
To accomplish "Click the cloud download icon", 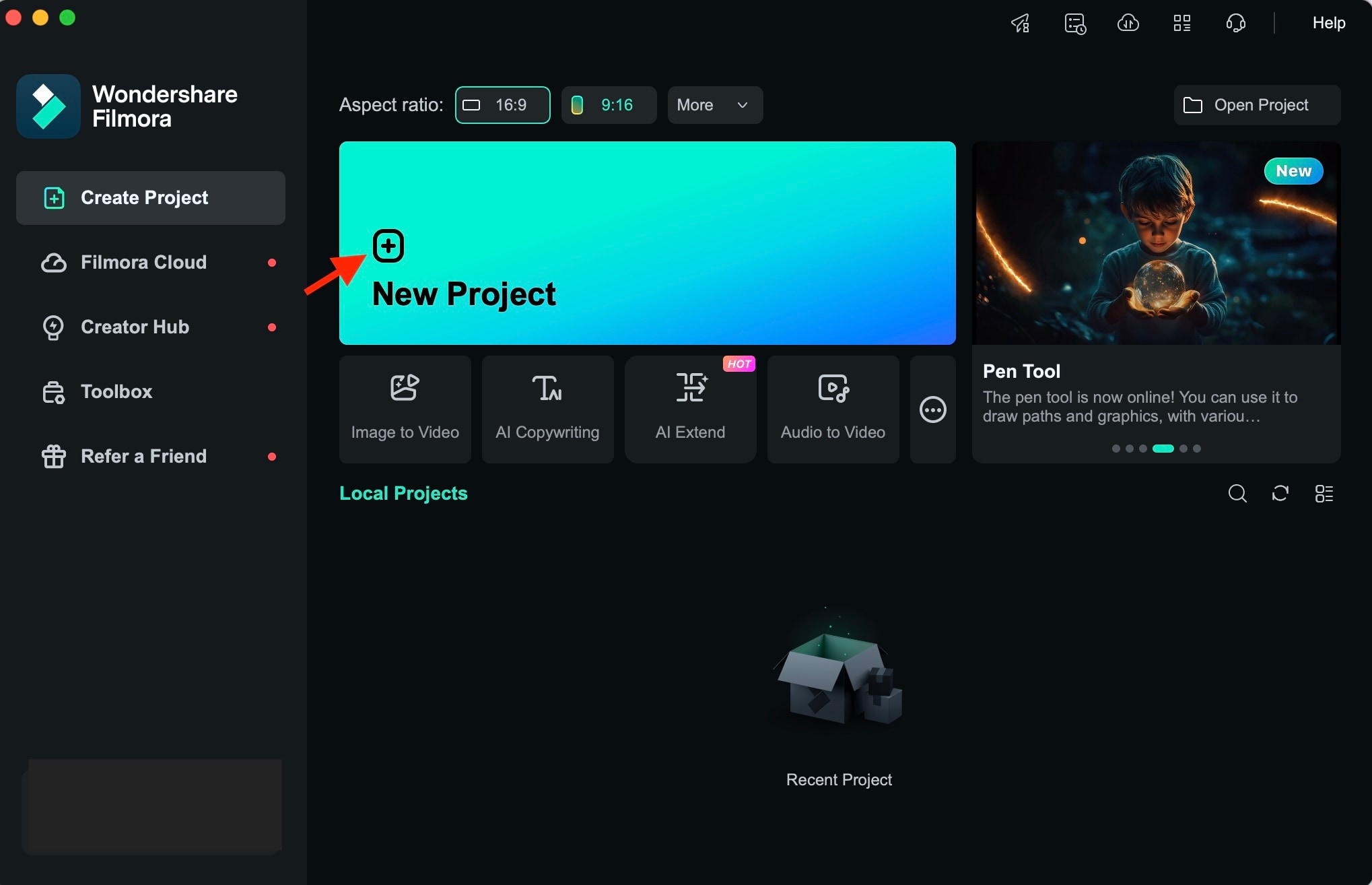I will coord(1128,24).
